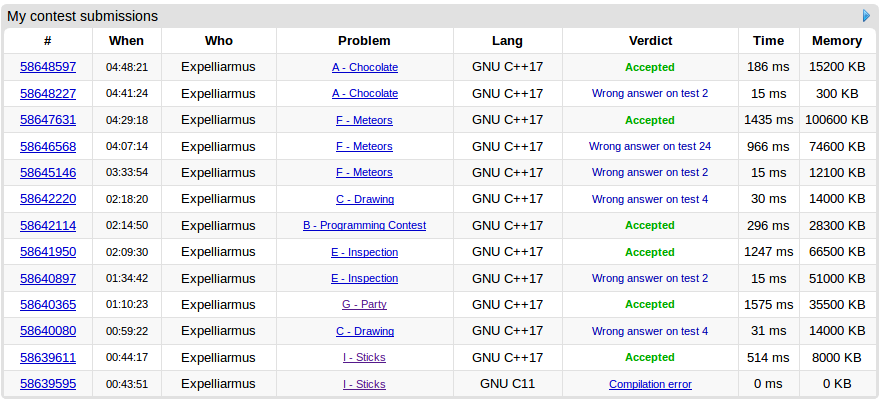Open submission 58640365 link
Screen dimensions: 881x403
(48, 305)
